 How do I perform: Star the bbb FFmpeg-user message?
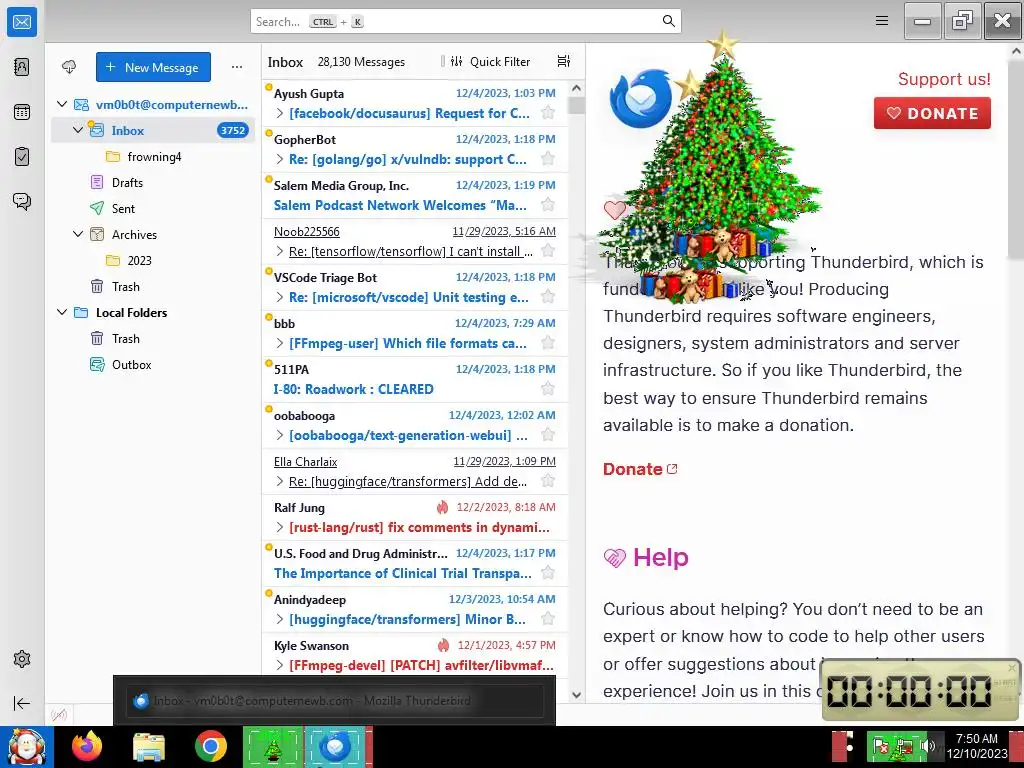(x=548, y=343)
